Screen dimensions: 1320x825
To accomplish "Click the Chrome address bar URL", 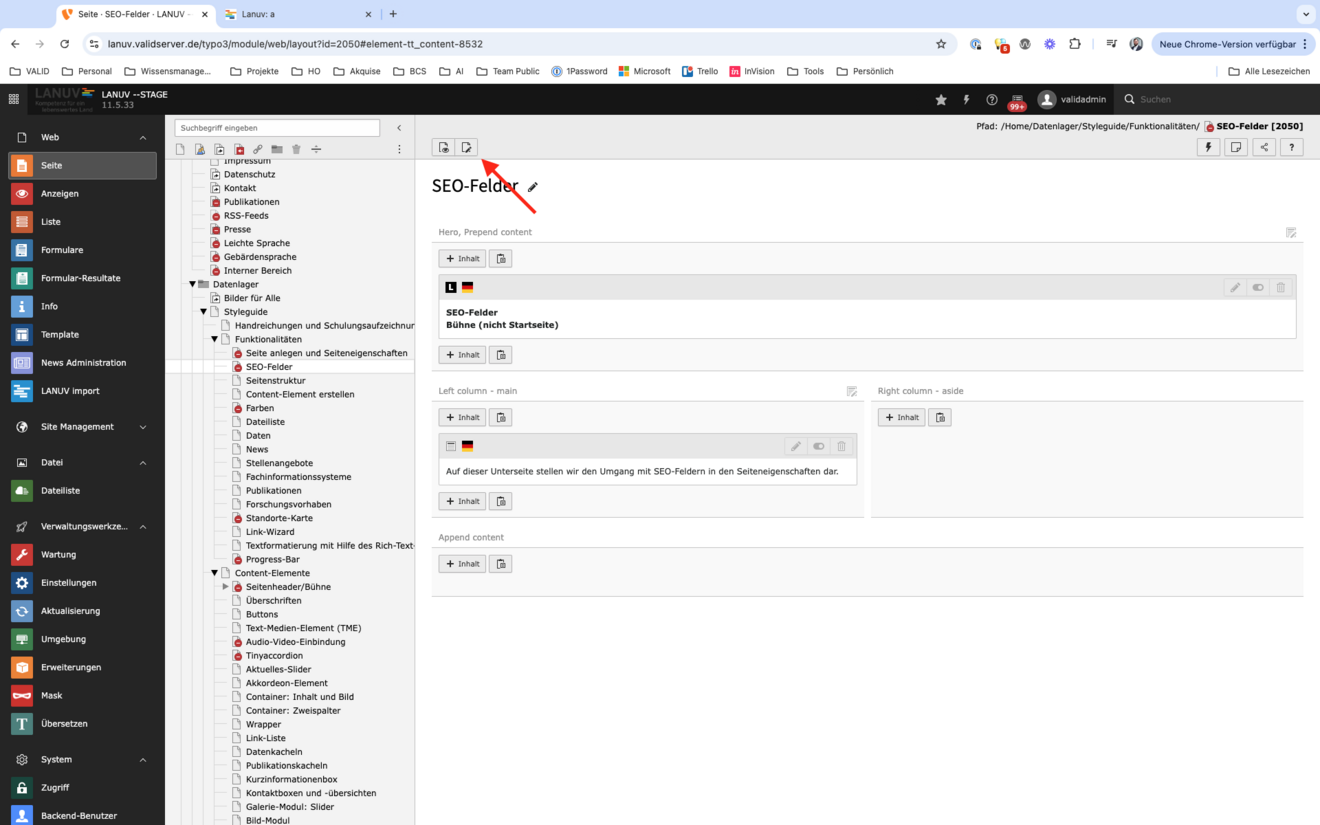I will point(295,44).
